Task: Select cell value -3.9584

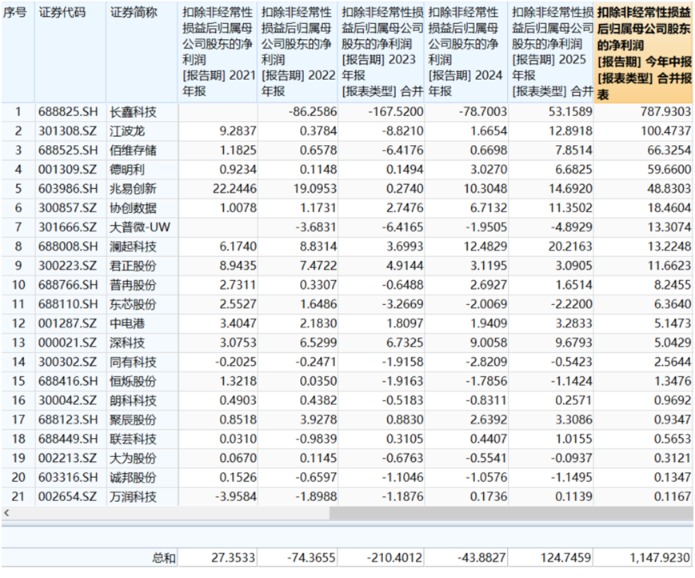Action: click(236, 497)
